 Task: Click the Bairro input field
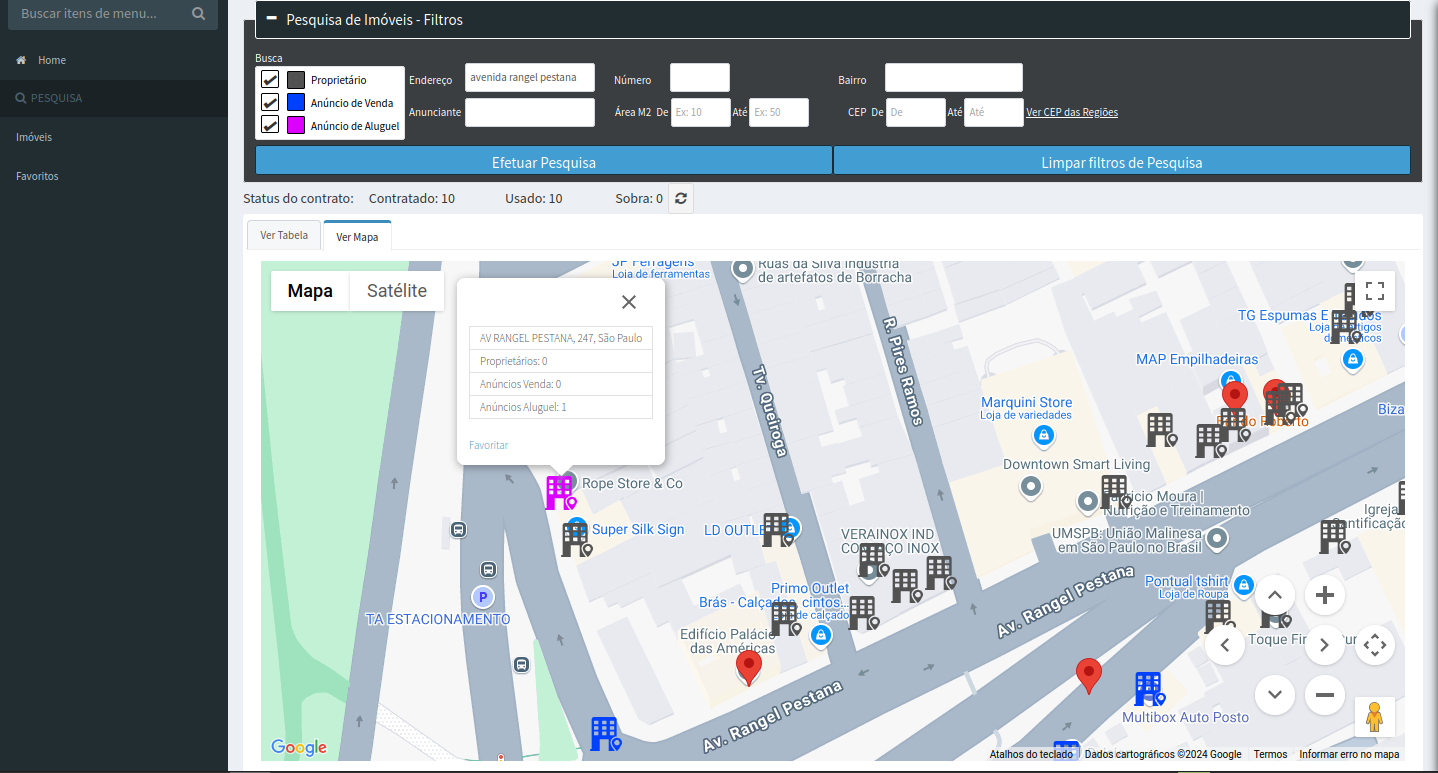click(953, 78)
